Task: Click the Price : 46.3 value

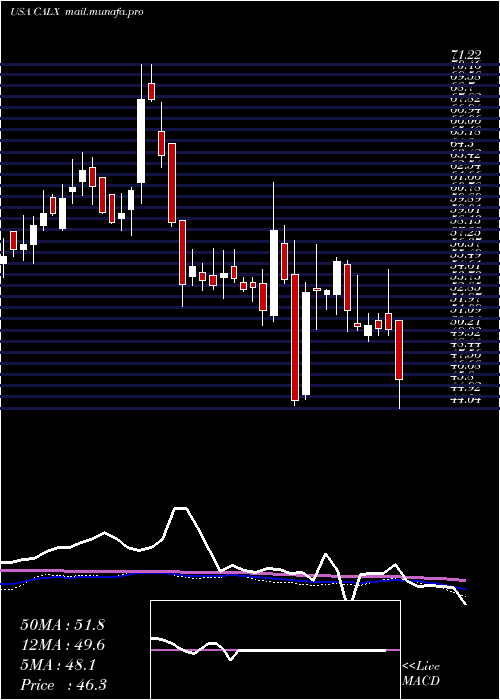Action: point(63,685)
